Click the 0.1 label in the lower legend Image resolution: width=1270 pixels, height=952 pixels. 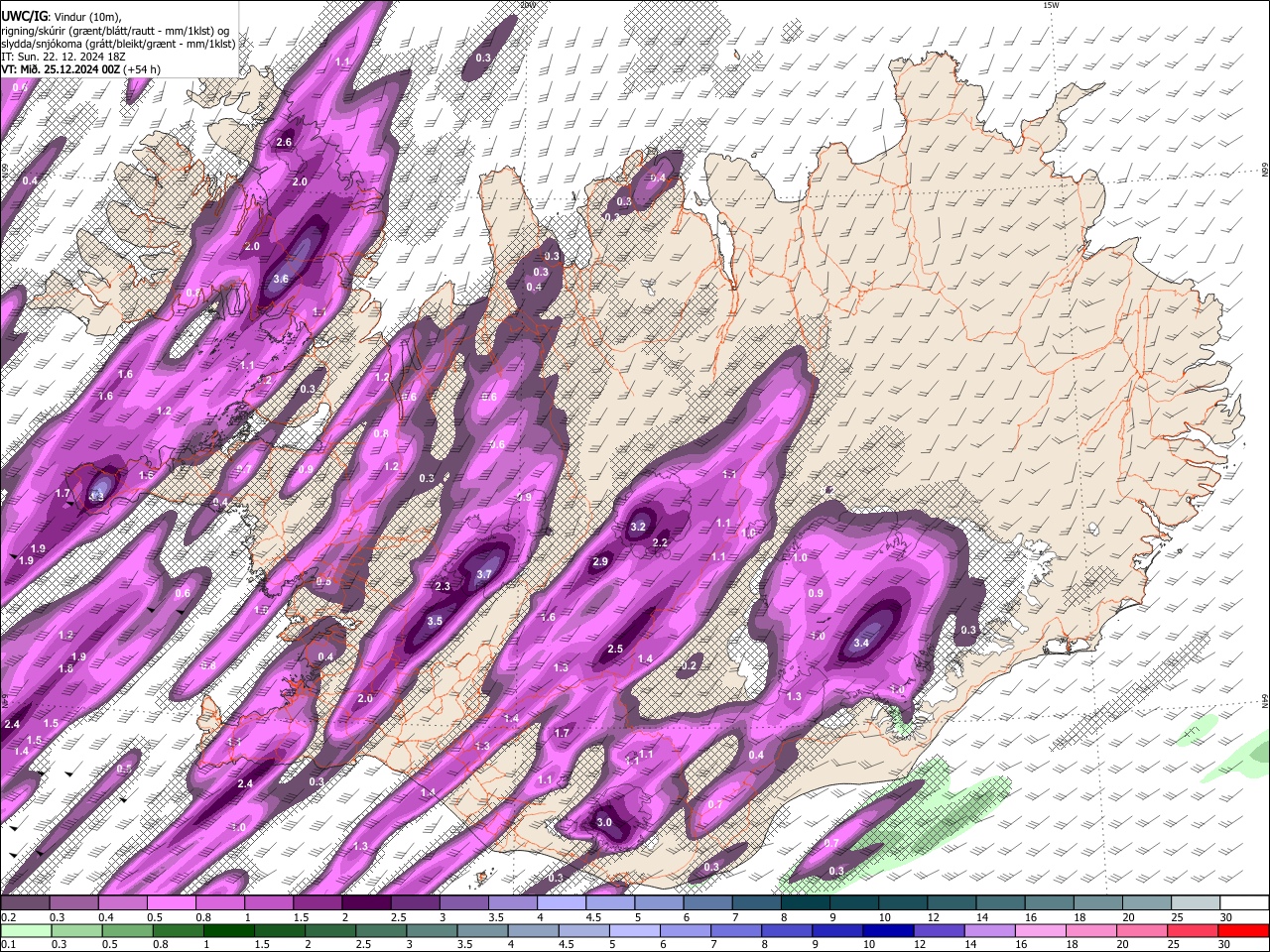coord(8,944)
